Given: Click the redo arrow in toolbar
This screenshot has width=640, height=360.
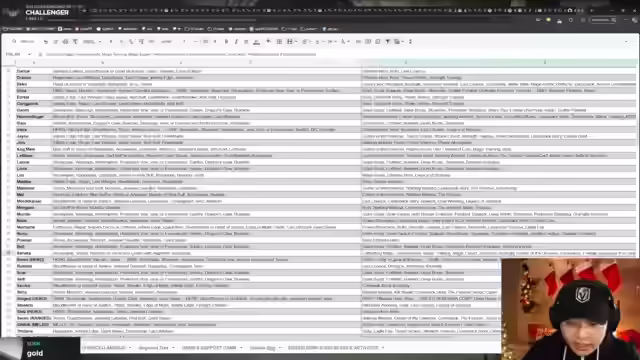Looking at the screenshot, I should coord(56,42).
